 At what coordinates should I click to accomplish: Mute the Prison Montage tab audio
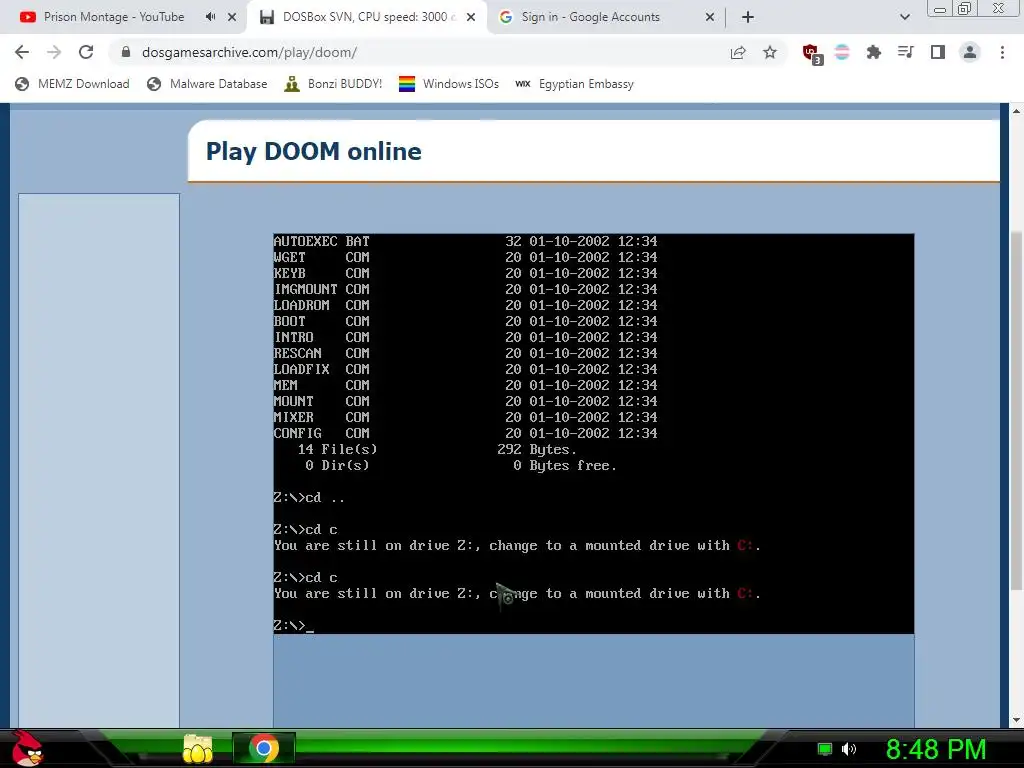(x=210, y=17)
